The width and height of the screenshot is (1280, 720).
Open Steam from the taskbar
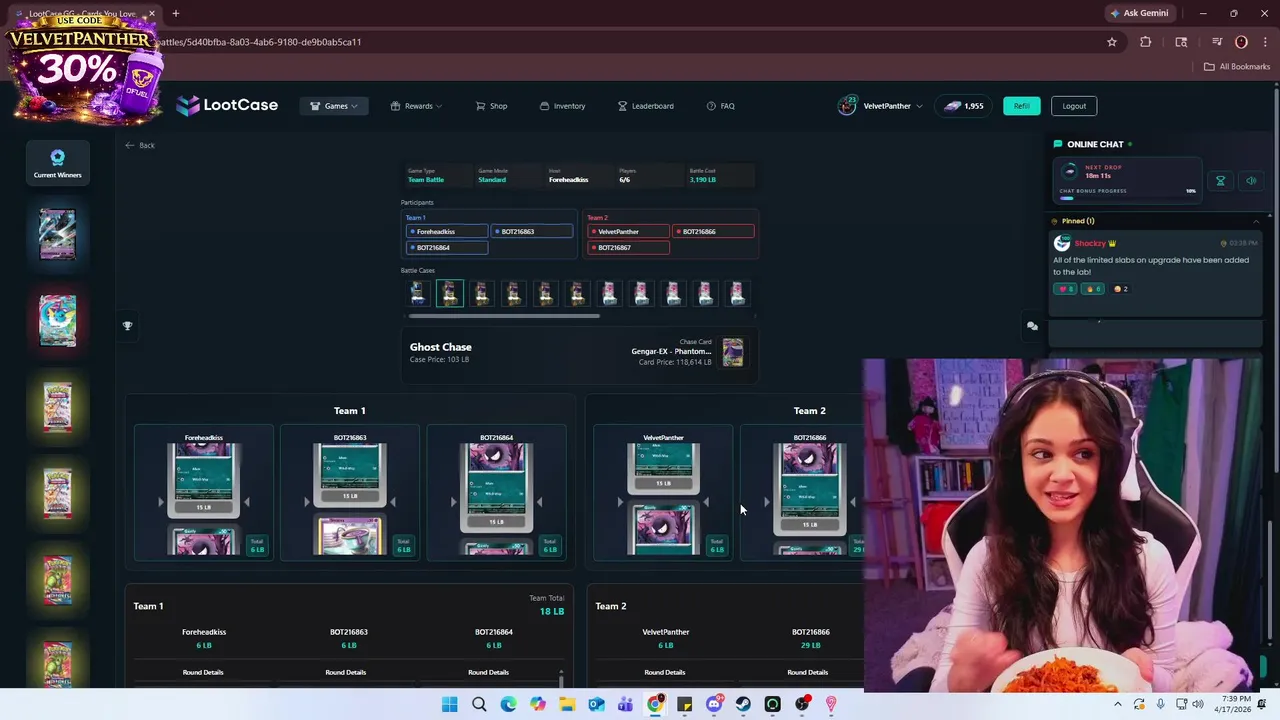pos(743,705)
